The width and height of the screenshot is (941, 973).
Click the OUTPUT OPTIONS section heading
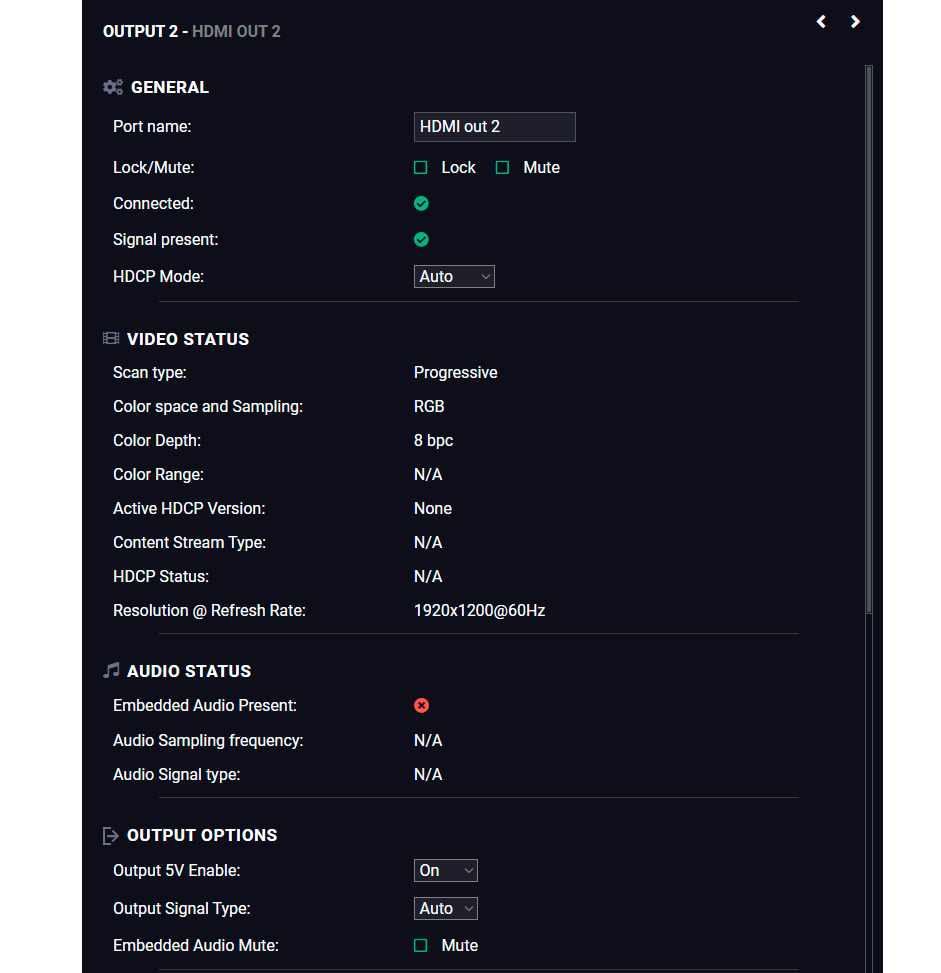(x=202, y=835)
